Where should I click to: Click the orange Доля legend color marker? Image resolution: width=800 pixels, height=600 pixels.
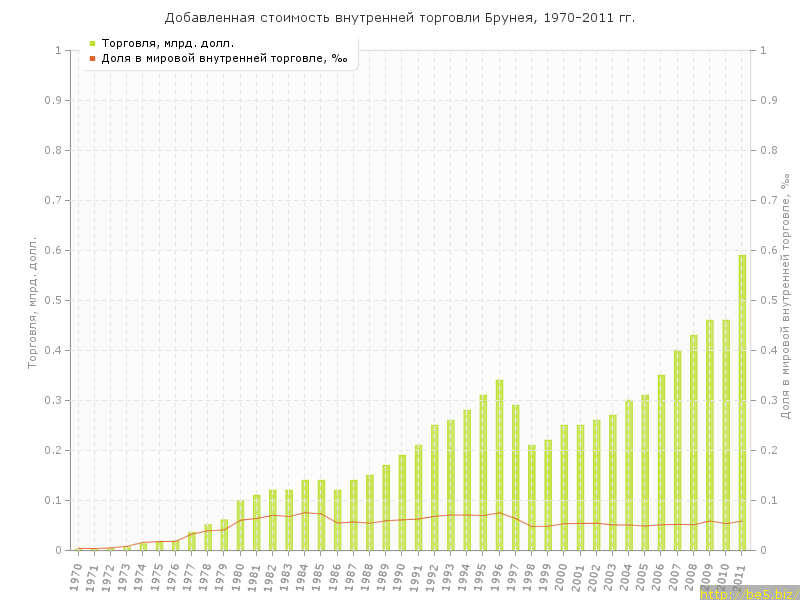pos(92,58)
